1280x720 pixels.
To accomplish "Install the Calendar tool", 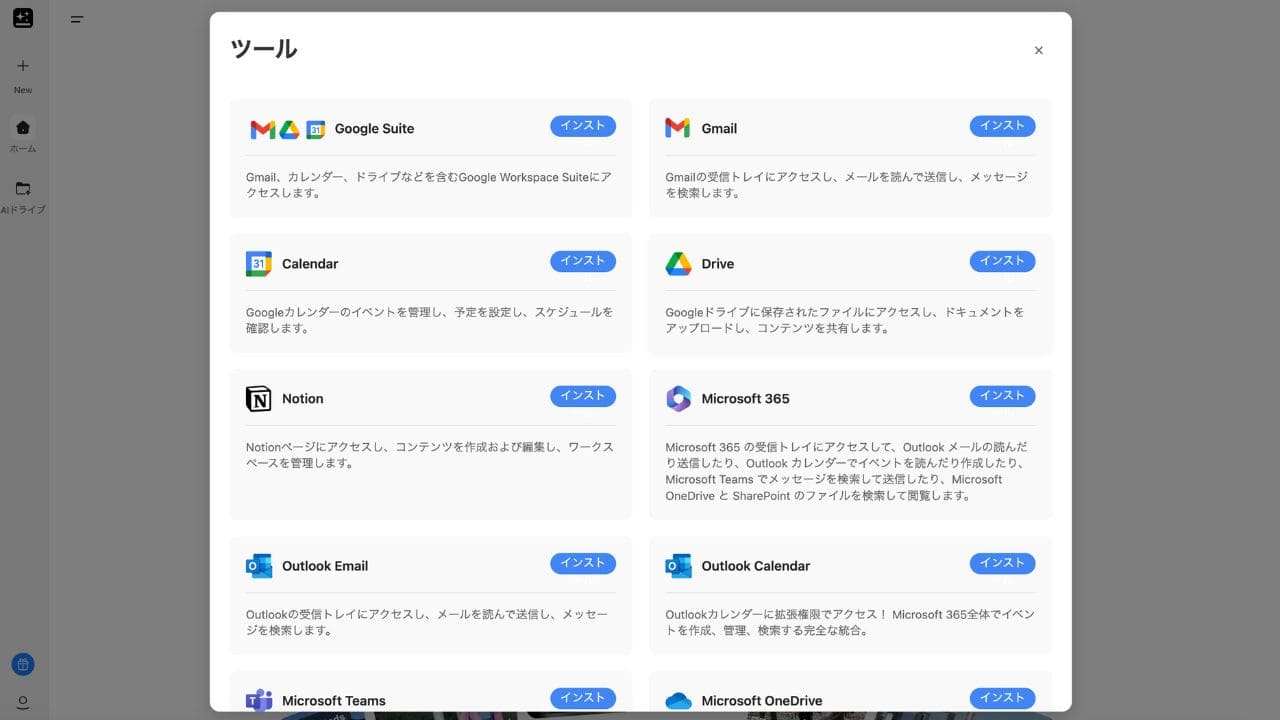I will click(x=583, y=261).
